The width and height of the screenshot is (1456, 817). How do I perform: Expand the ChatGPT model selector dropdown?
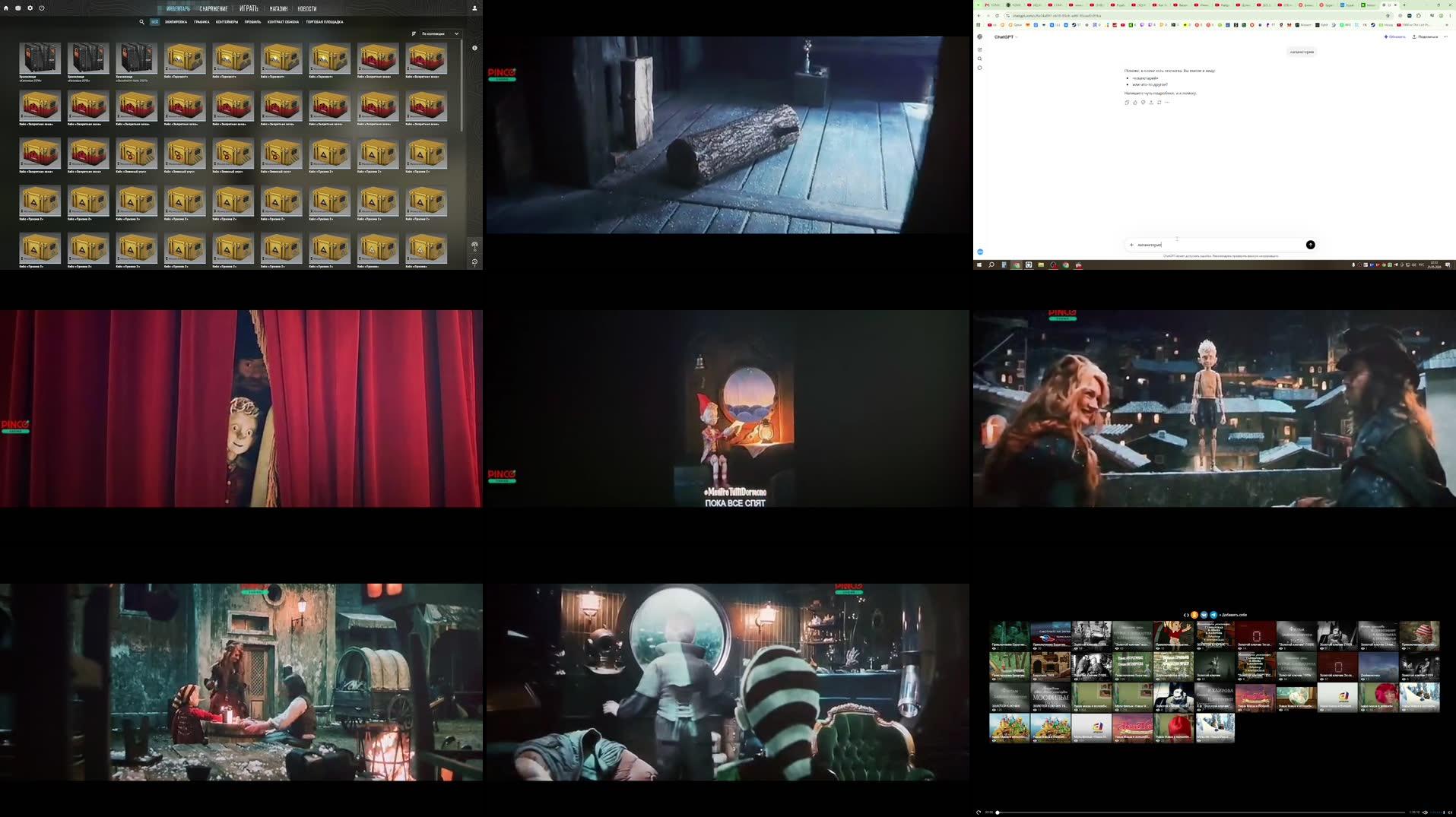pos(1005,36)
